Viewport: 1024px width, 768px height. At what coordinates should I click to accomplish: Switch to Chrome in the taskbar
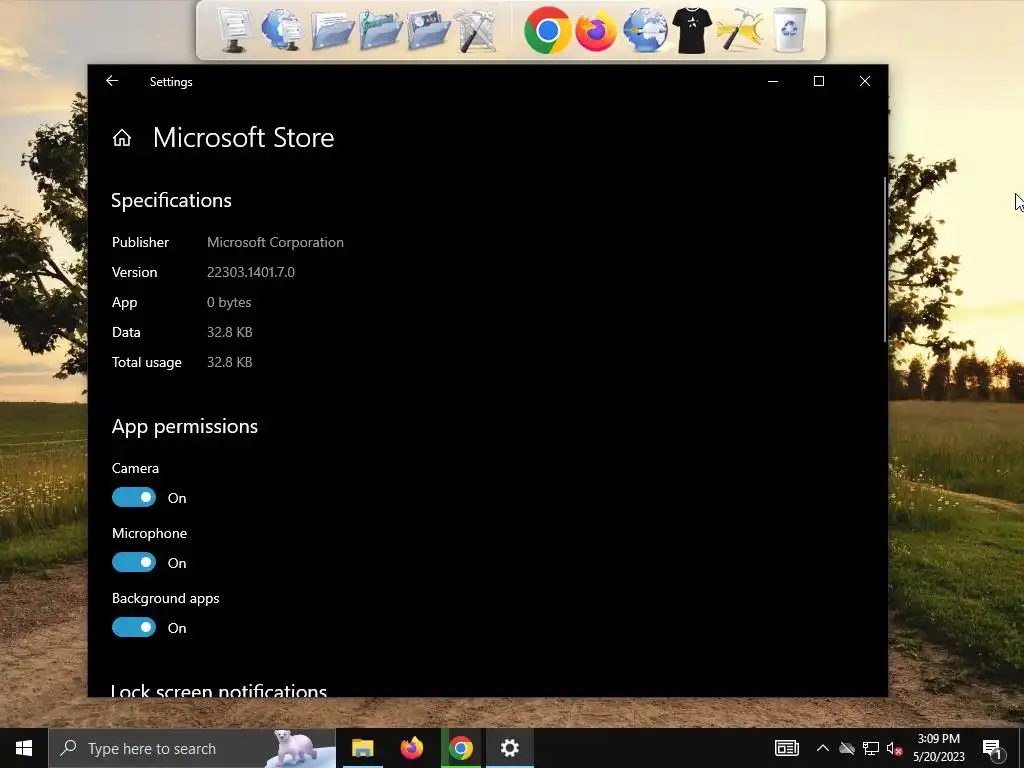coord(460,748)
